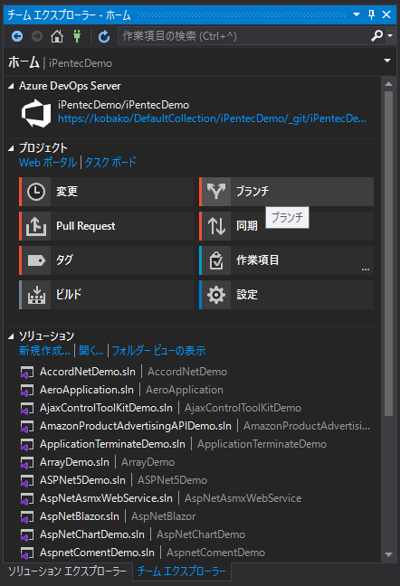Click the ArrayDemo.sln solution icon
The image size is (400, 586).
point(27,463)
